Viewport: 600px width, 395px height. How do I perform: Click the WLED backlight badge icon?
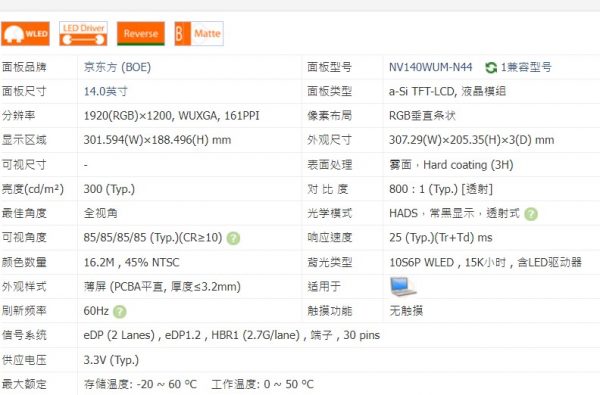26,34
